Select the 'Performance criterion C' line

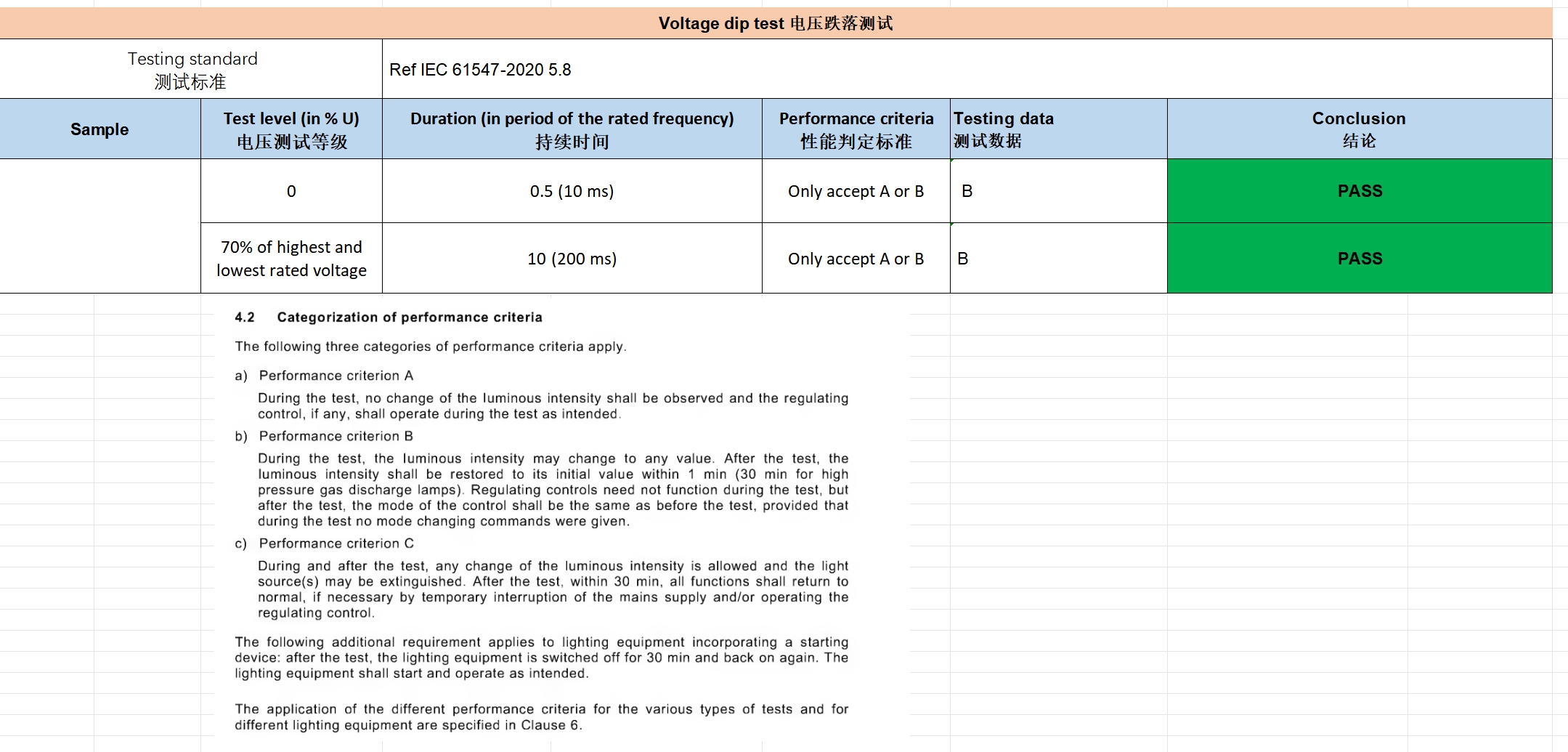(324, 543)
